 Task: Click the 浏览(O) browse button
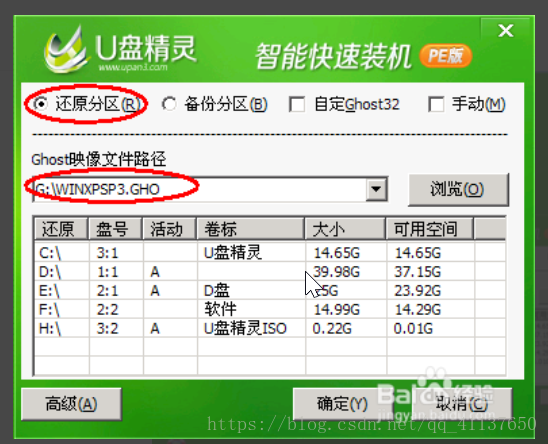pyautogui.click(x=458, y=189)
